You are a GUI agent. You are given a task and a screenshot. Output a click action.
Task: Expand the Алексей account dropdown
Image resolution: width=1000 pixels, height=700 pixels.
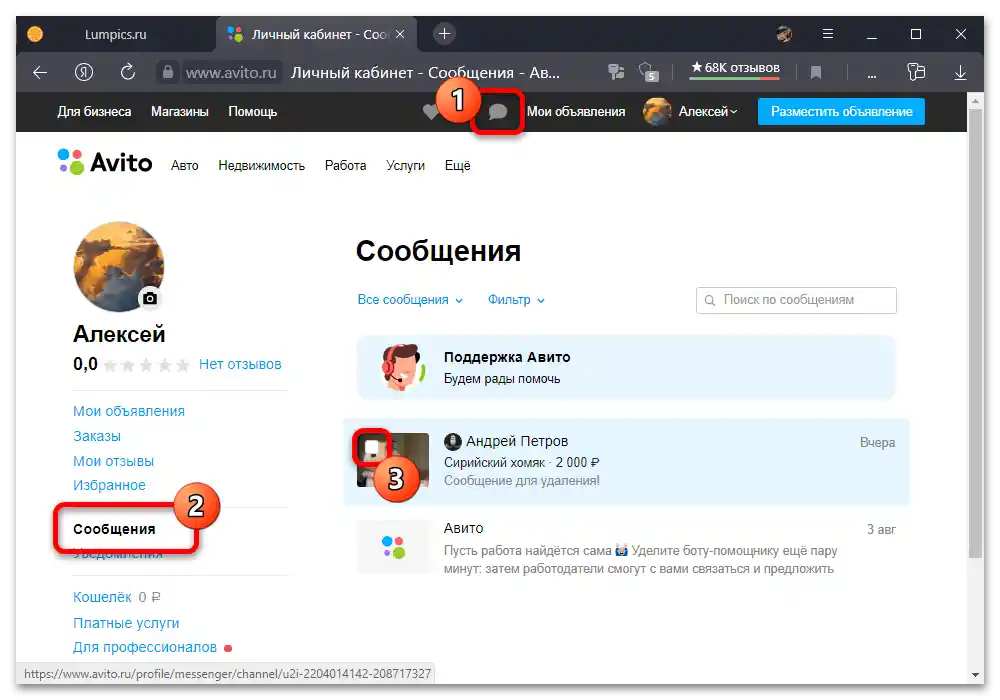point(708,112)
